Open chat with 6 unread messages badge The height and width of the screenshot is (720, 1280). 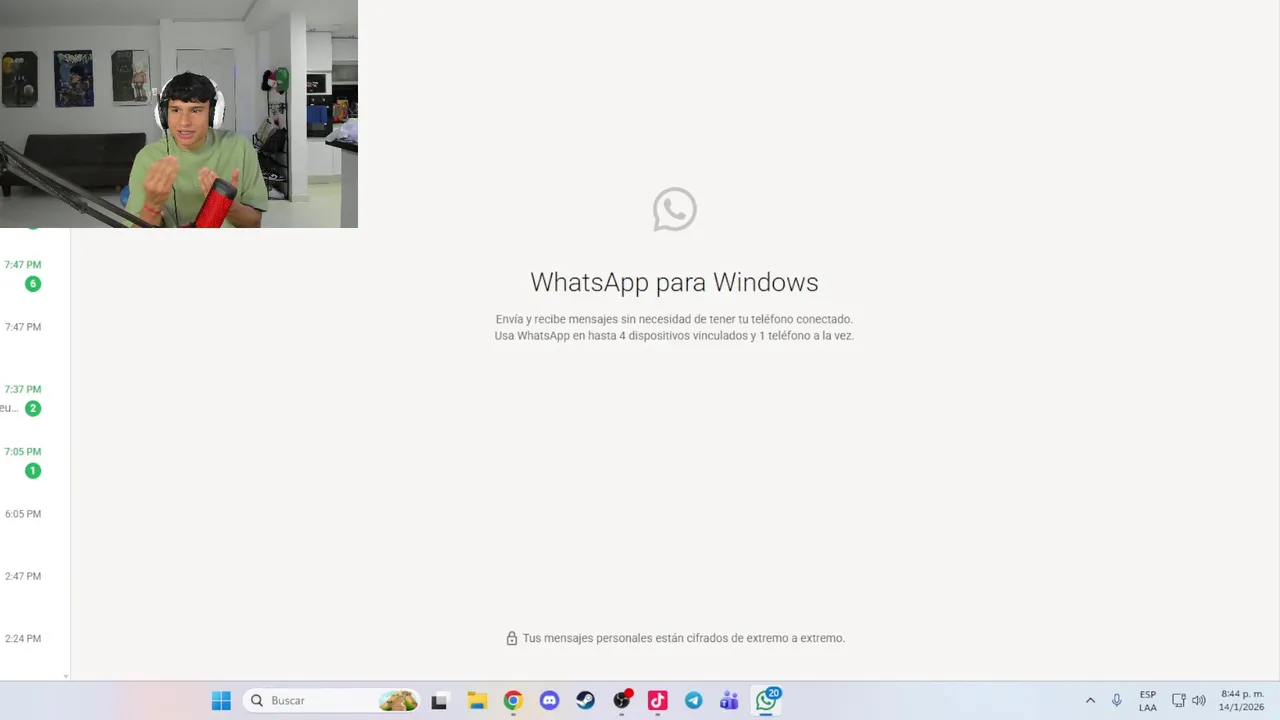(x=33, y=284)
